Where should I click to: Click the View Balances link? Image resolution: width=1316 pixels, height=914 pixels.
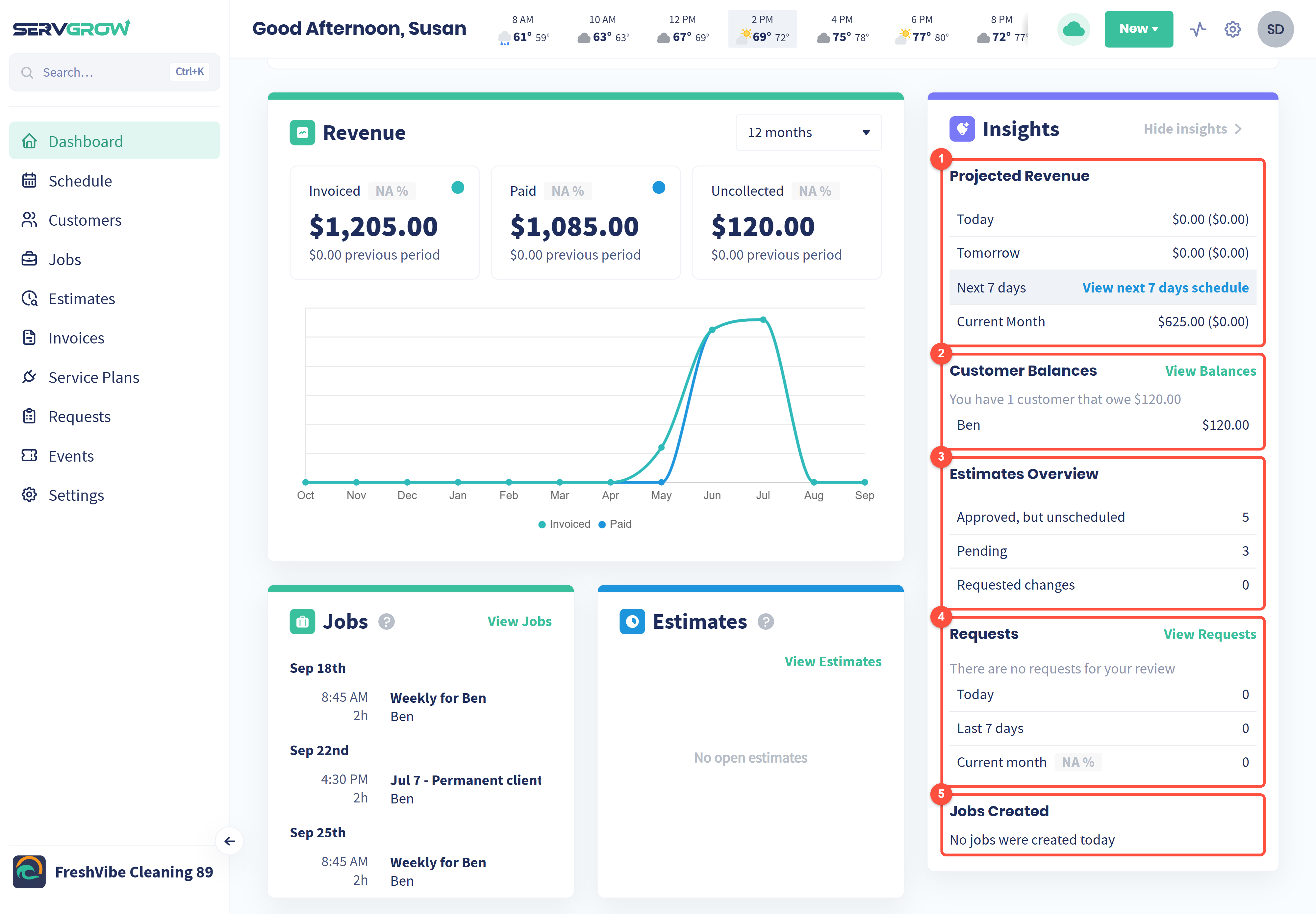coord(1210,371)
